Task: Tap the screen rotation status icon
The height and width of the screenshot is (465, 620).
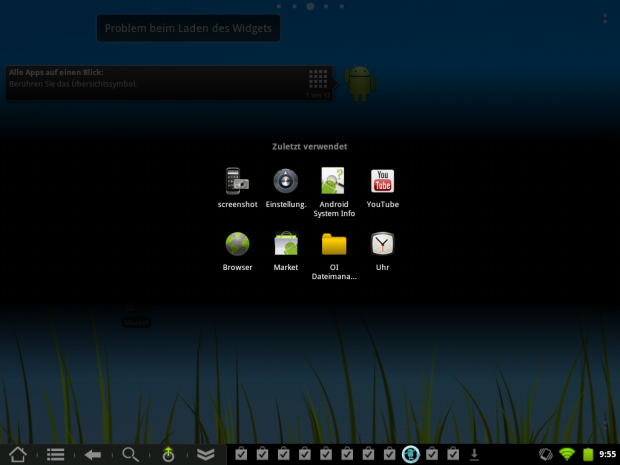Action: pyautogui.click(x=546, y=454)
